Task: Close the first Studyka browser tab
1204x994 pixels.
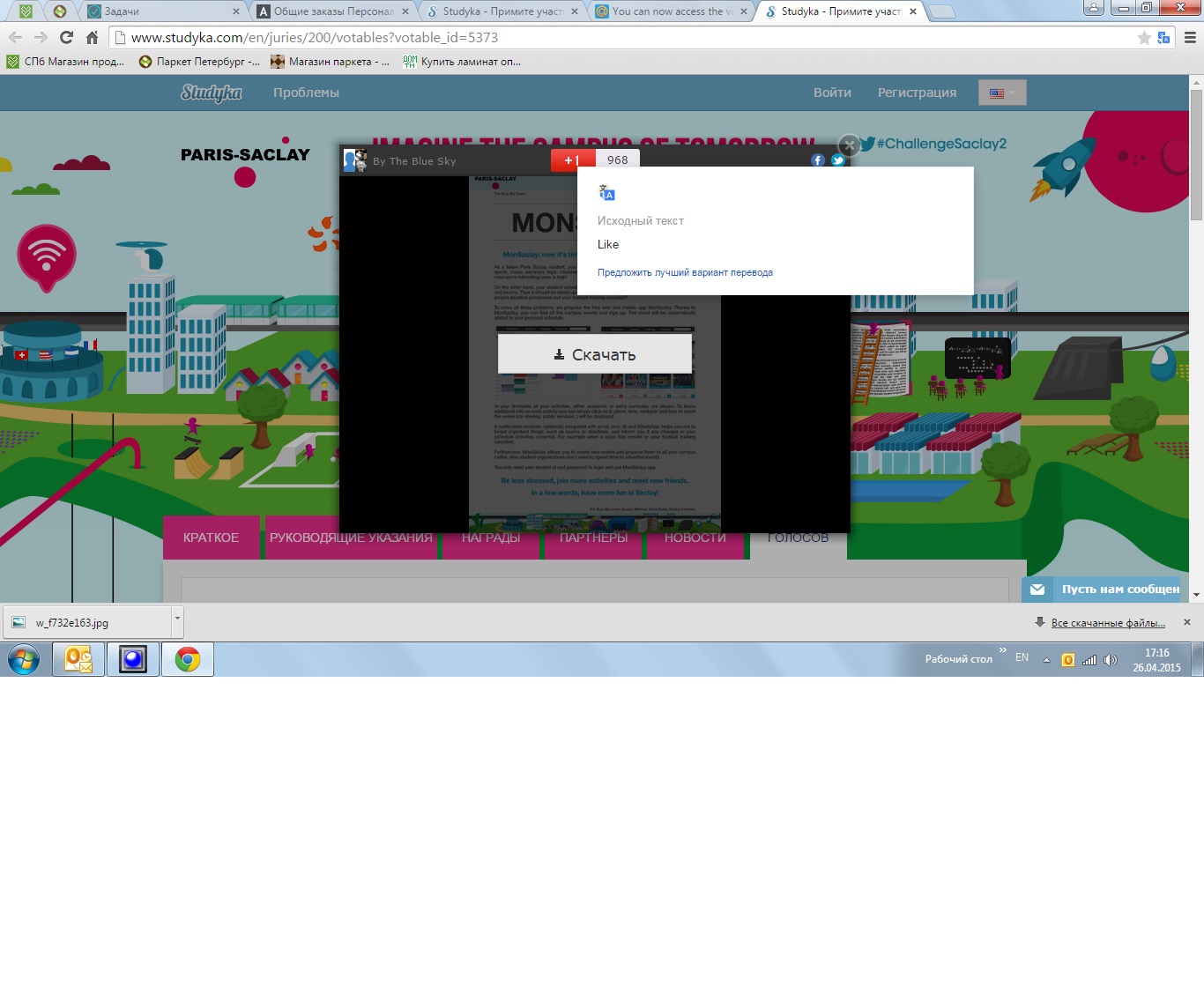Action: click(575, 11)
